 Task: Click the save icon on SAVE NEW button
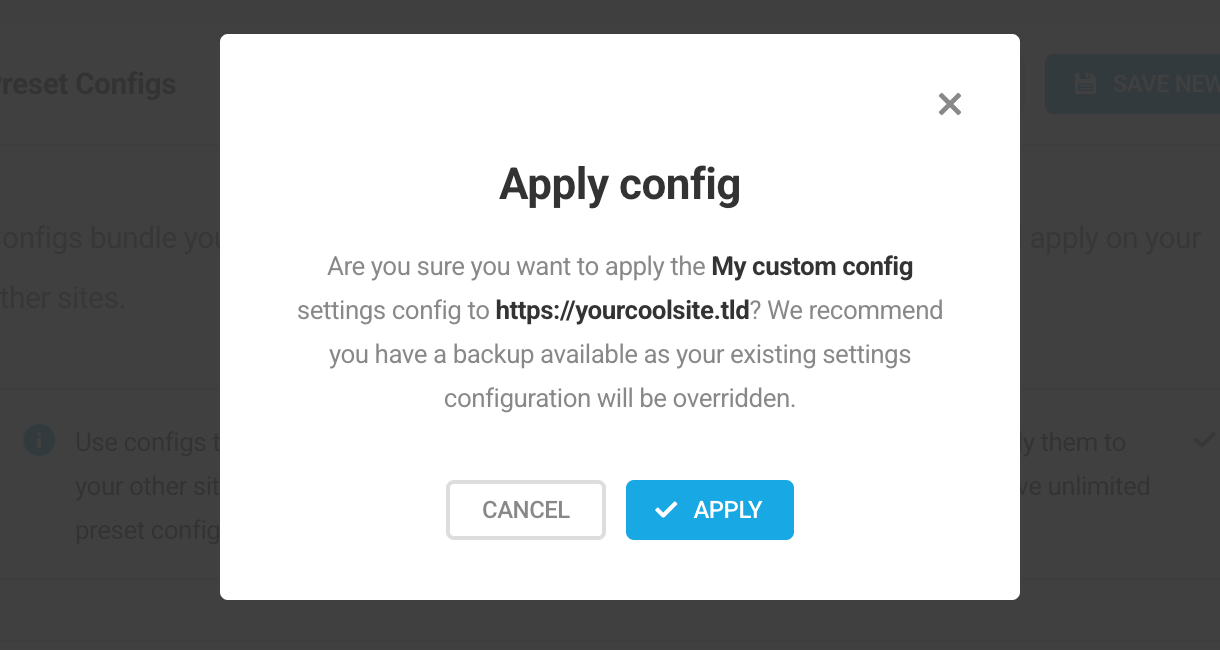click(1085, 83)
